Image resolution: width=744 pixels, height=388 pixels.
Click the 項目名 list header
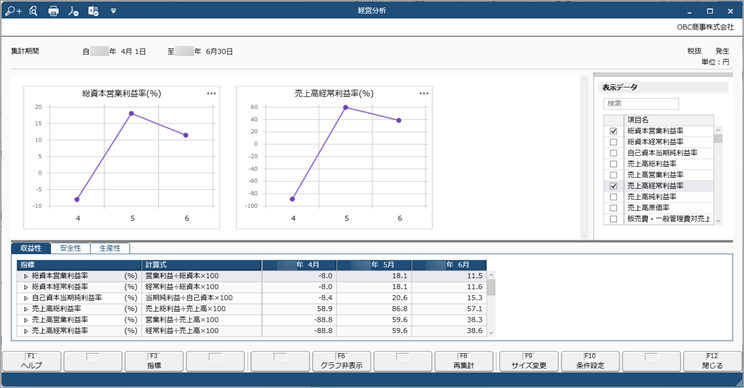click(668, 120)
